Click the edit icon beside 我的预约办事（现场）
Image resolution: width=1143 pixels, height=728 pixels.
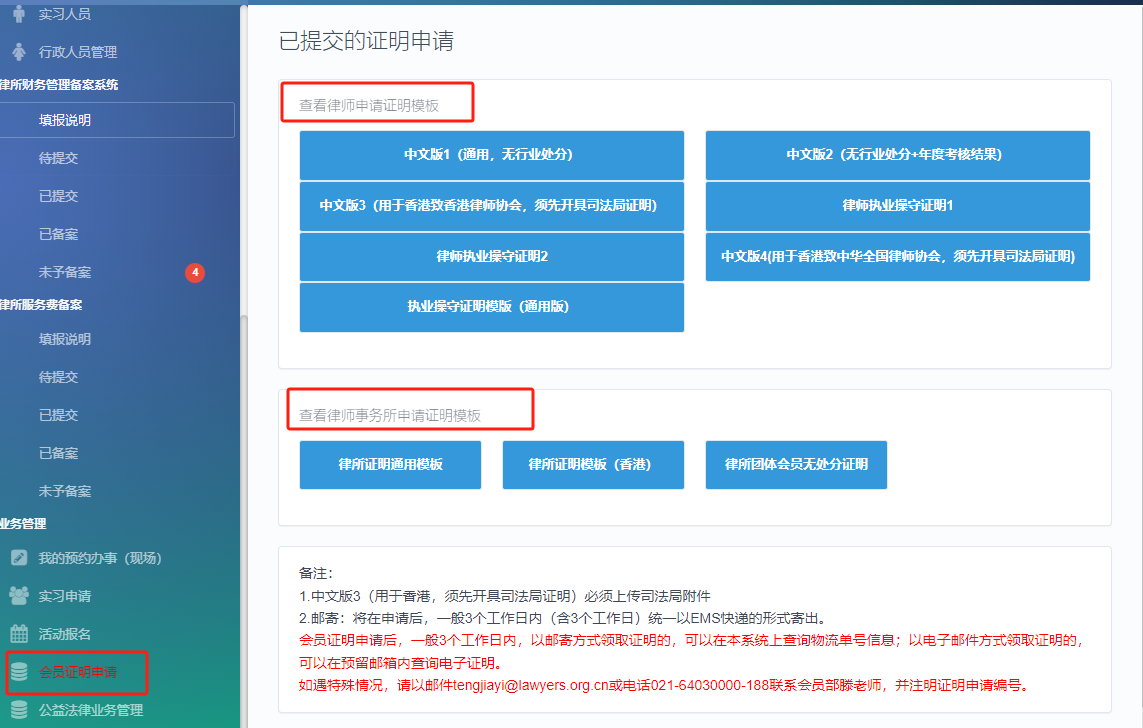pos(18,558)
